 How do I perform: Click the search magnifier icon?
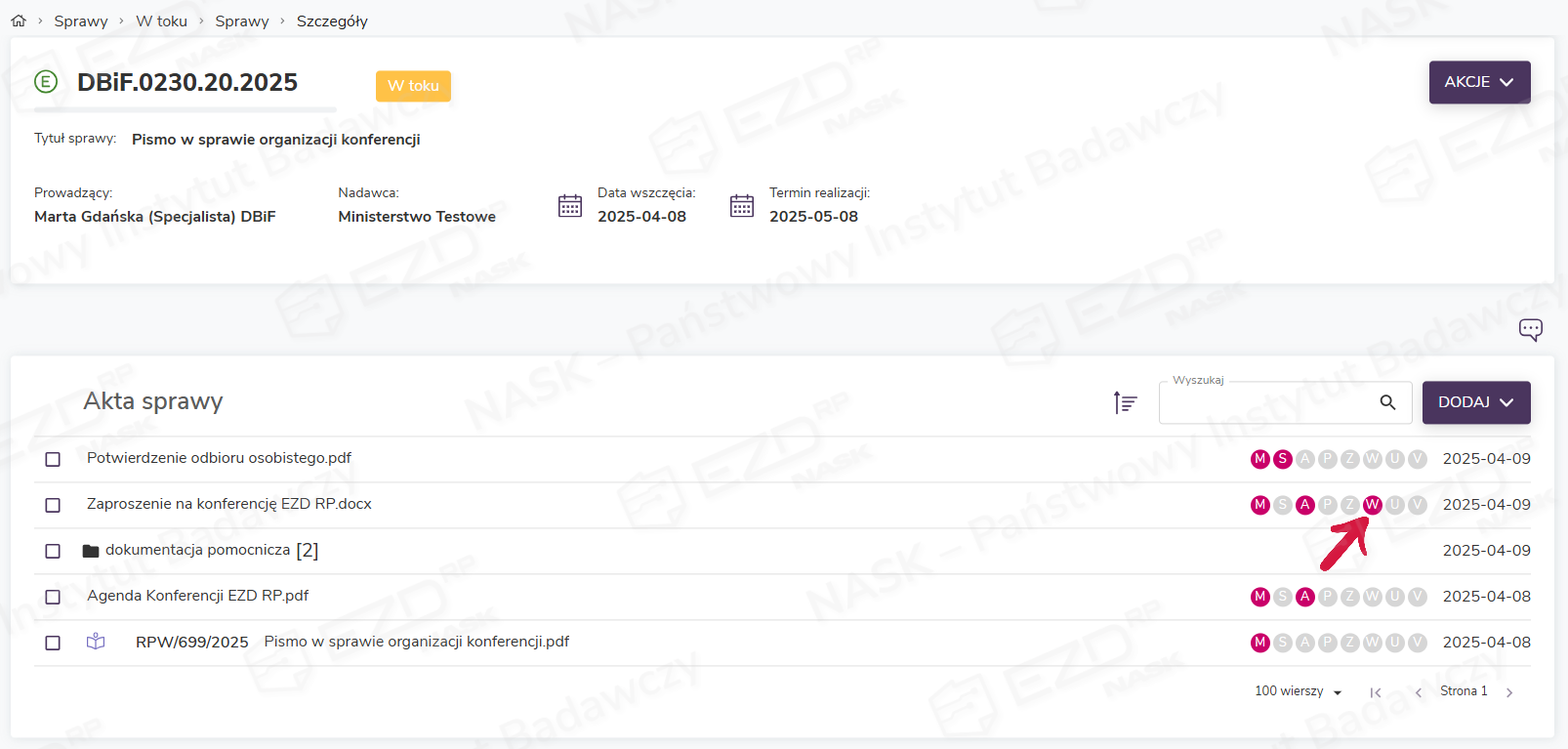tap(1387, 402)
